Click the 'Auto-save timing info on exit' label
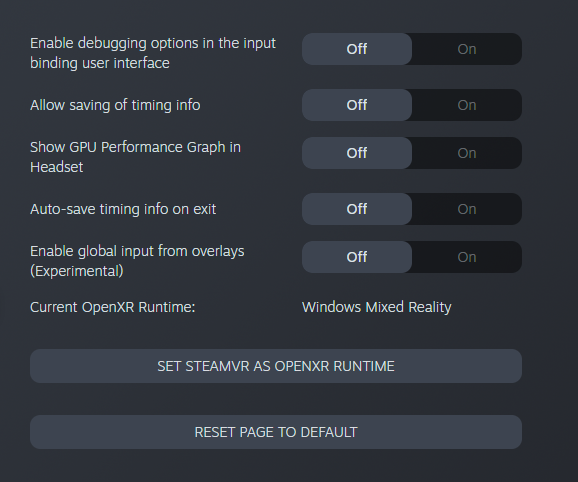 pos(123,209)
